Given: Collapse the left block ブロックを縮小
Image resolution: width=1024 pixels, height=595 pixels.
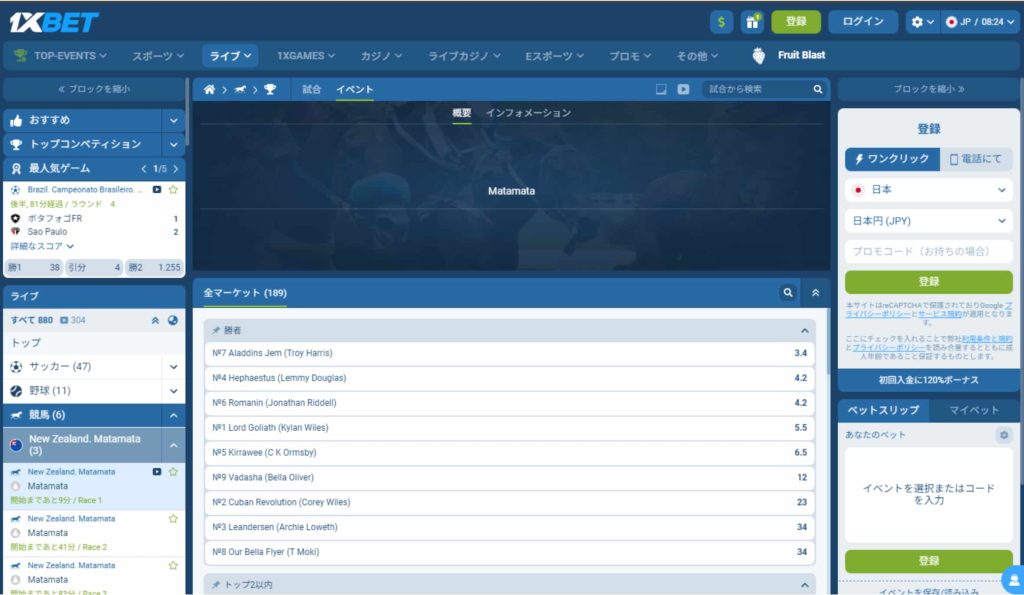Looking at the screenshot, I should pos(94,89).
